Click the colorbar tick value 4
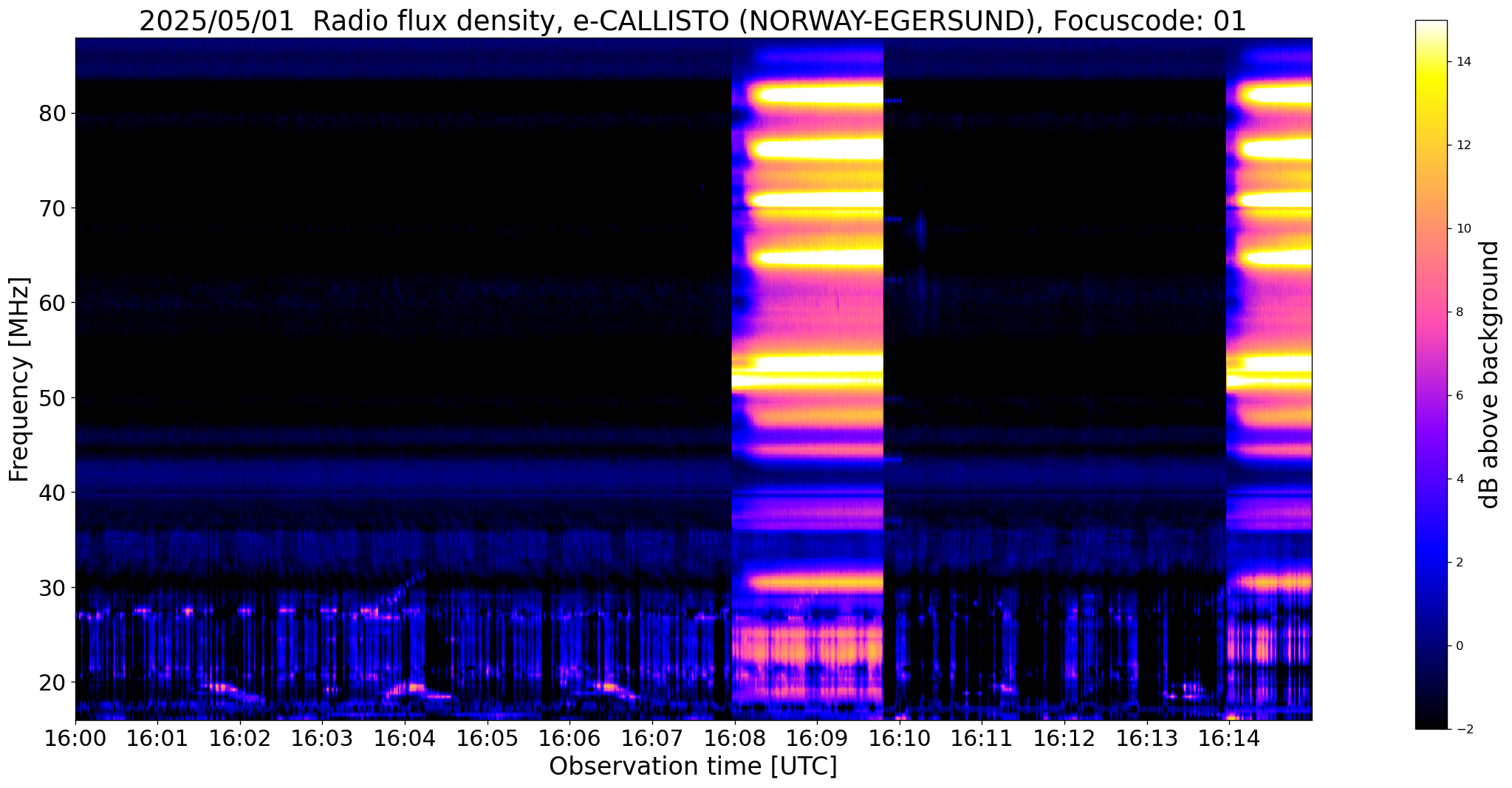Viewport: 1512px width, 788px height. coord(1459,479)
